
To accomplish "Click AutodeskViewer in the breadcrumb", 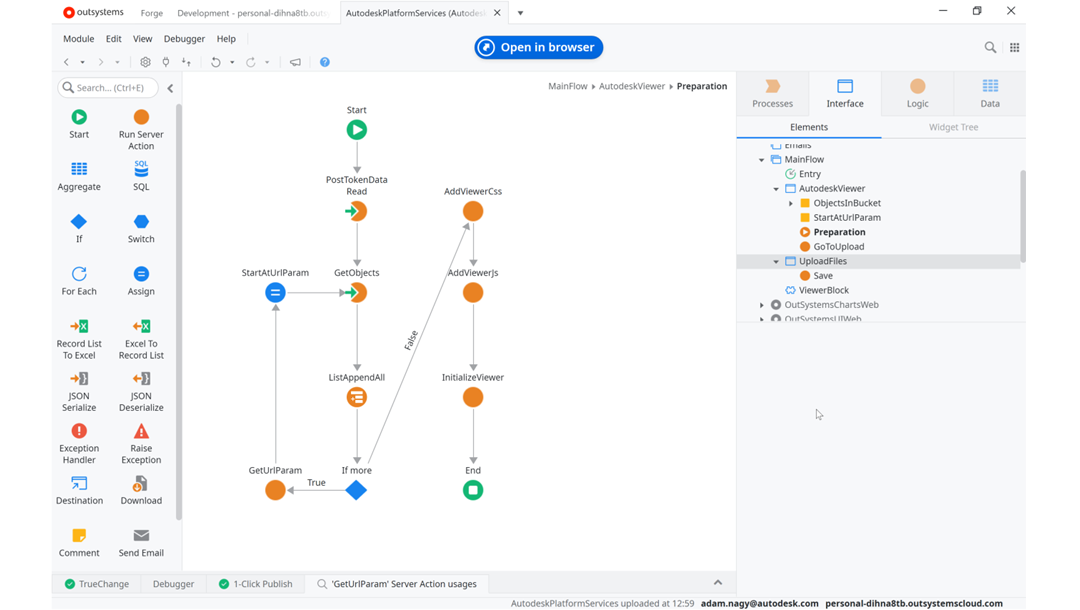I will (x=631, y=86).
